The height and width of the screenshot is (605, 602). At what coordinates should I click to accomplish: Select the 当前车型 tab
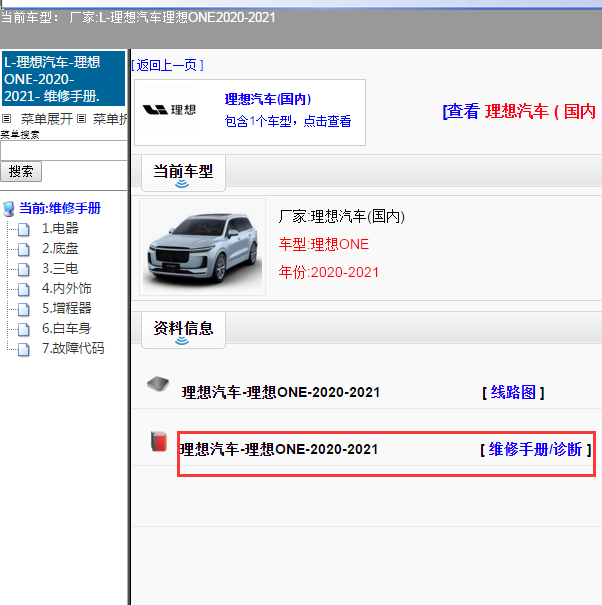click(183, 172)
